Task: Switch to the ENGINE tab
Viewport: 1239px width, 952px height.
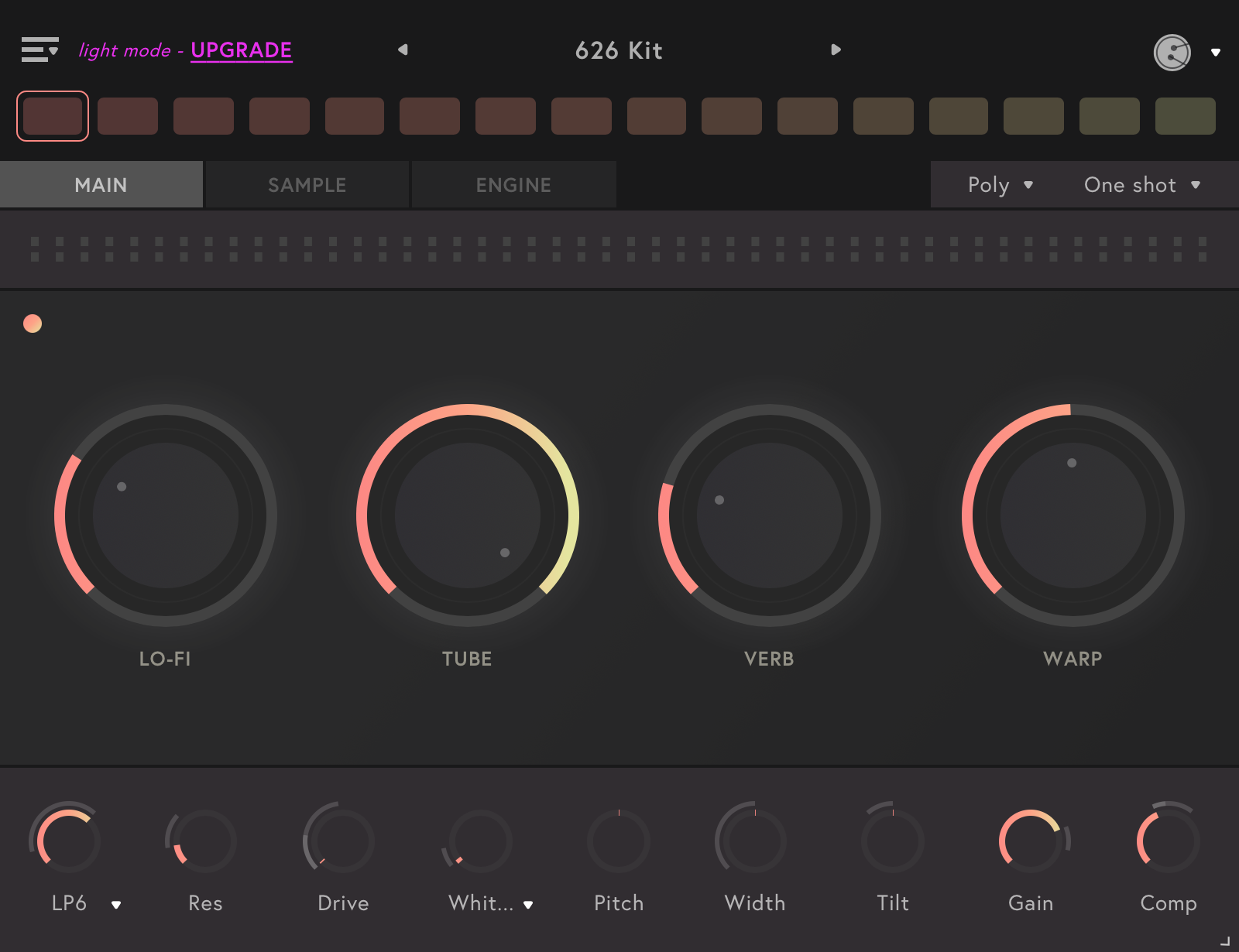Action: point(513,185)
